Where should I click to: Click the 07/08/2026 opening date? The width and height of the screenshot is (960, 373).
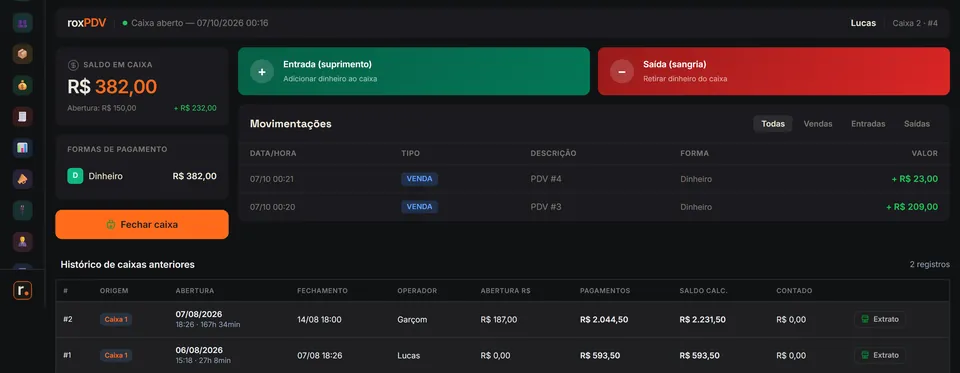click(199, 314)
